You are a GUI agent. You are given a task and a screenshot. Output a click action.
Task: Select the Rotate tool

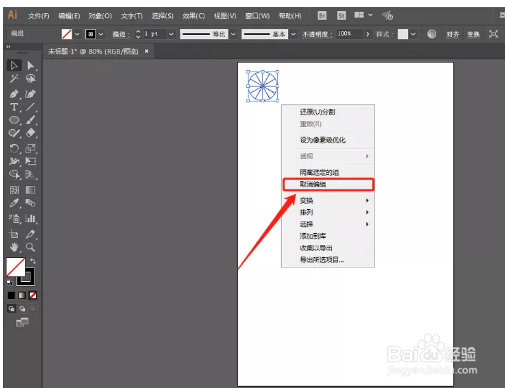(14, 148)
